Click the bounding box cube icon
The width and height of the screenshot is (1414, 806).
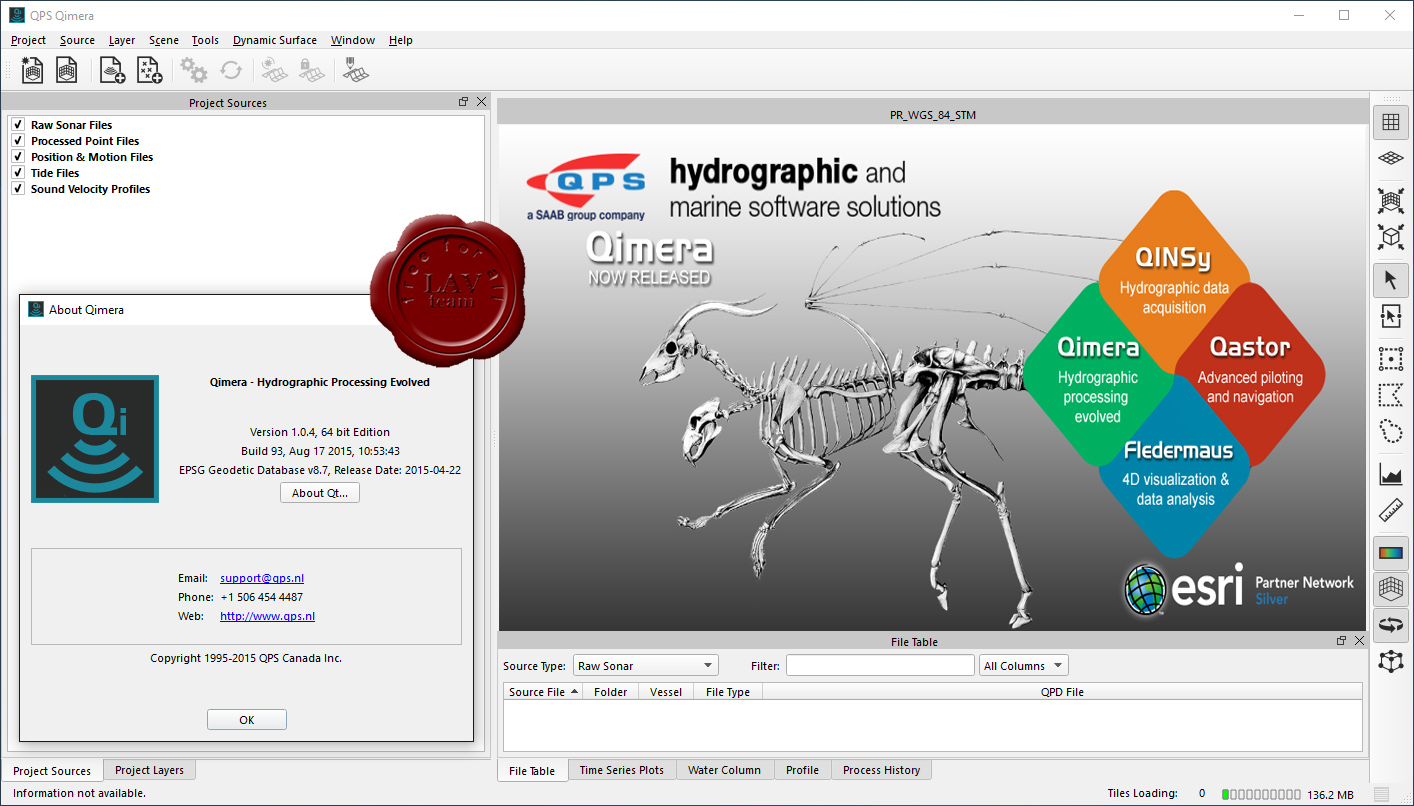coord(1390,661)
